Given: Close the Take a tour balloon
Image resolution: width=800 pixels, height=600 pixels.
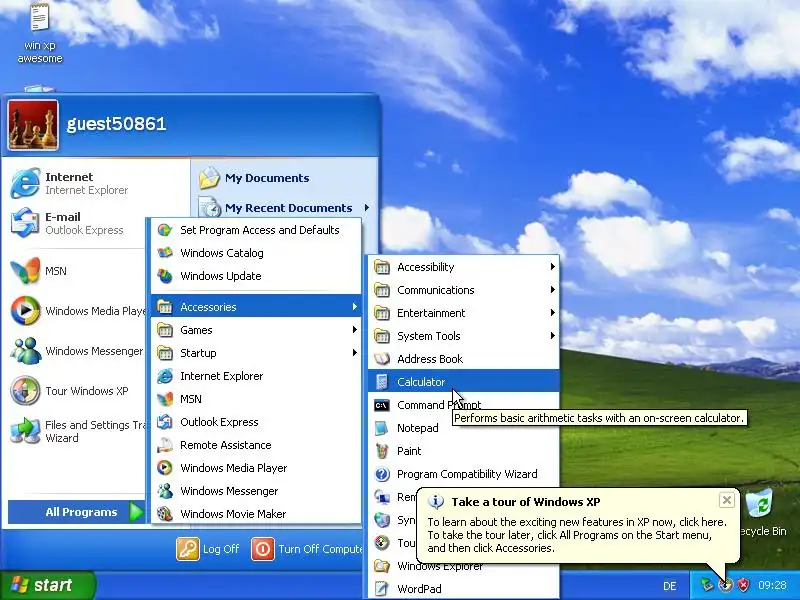Looking at the screenshot, I should [x=727, y=500].
